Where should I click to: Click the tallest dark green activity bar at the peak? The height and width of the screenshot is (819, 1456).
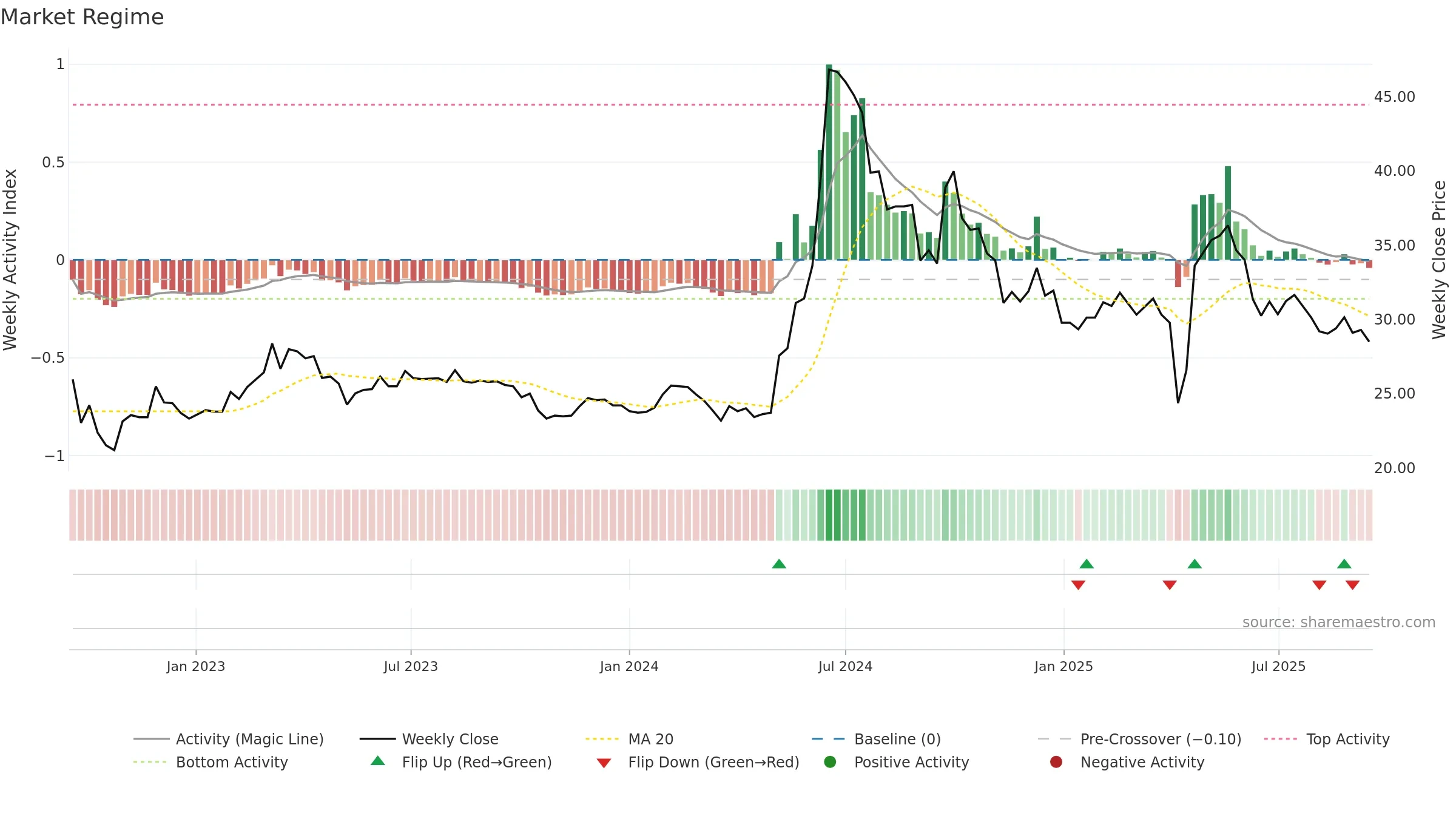click(x=829, y=162)
